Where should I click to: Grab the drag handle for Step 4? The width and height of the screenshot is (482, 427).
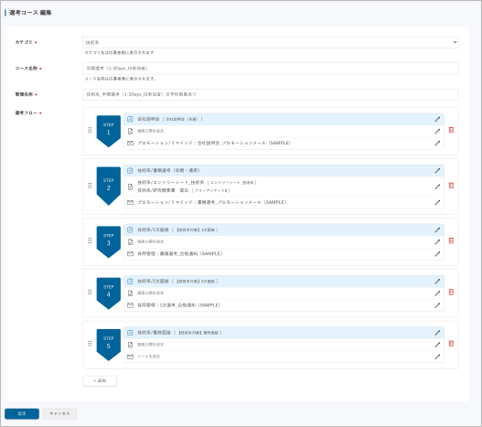(90, 292)
